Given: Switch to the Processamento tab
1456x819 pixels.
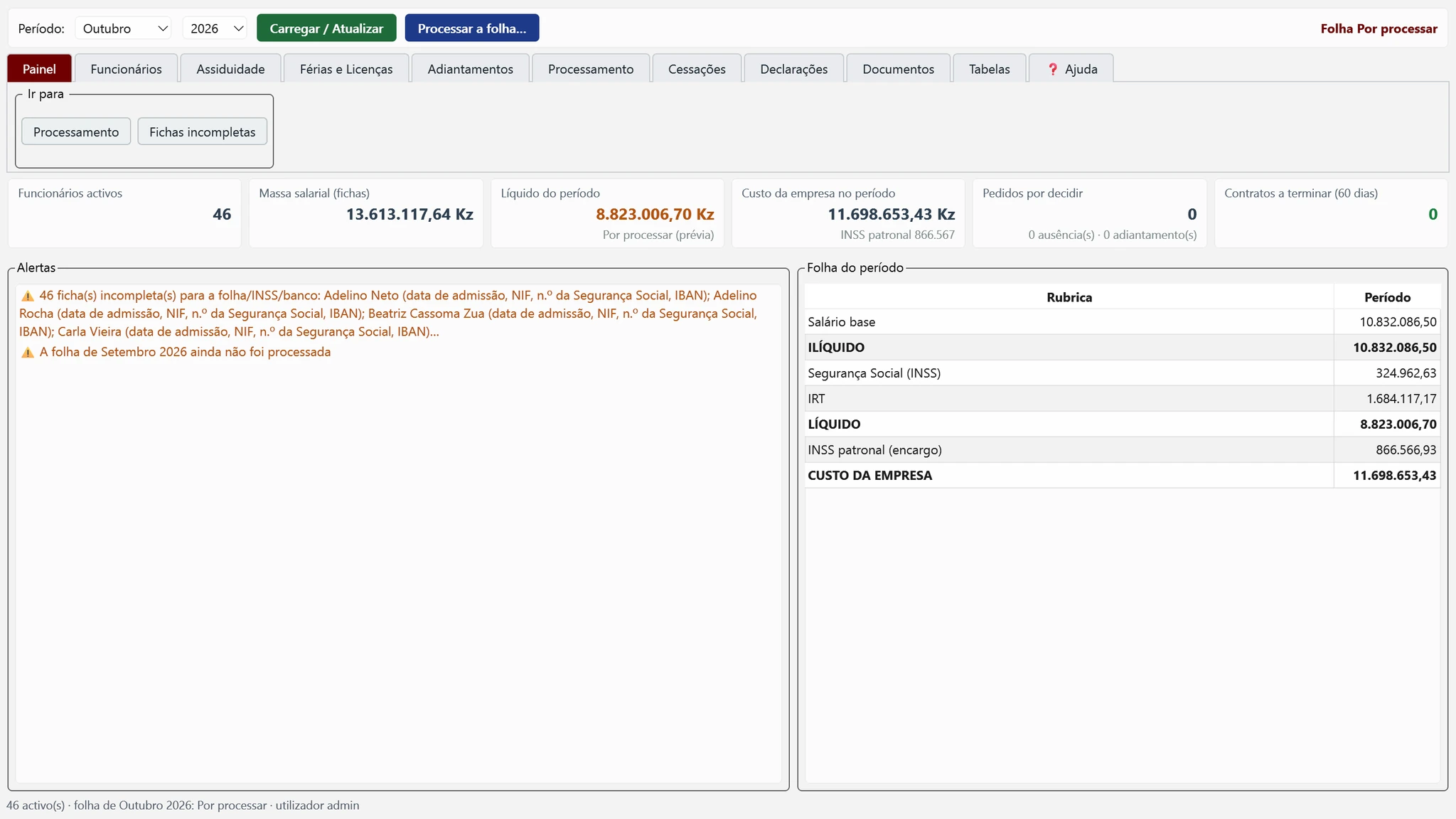Looking at the screenshot, I should point(590,69).
